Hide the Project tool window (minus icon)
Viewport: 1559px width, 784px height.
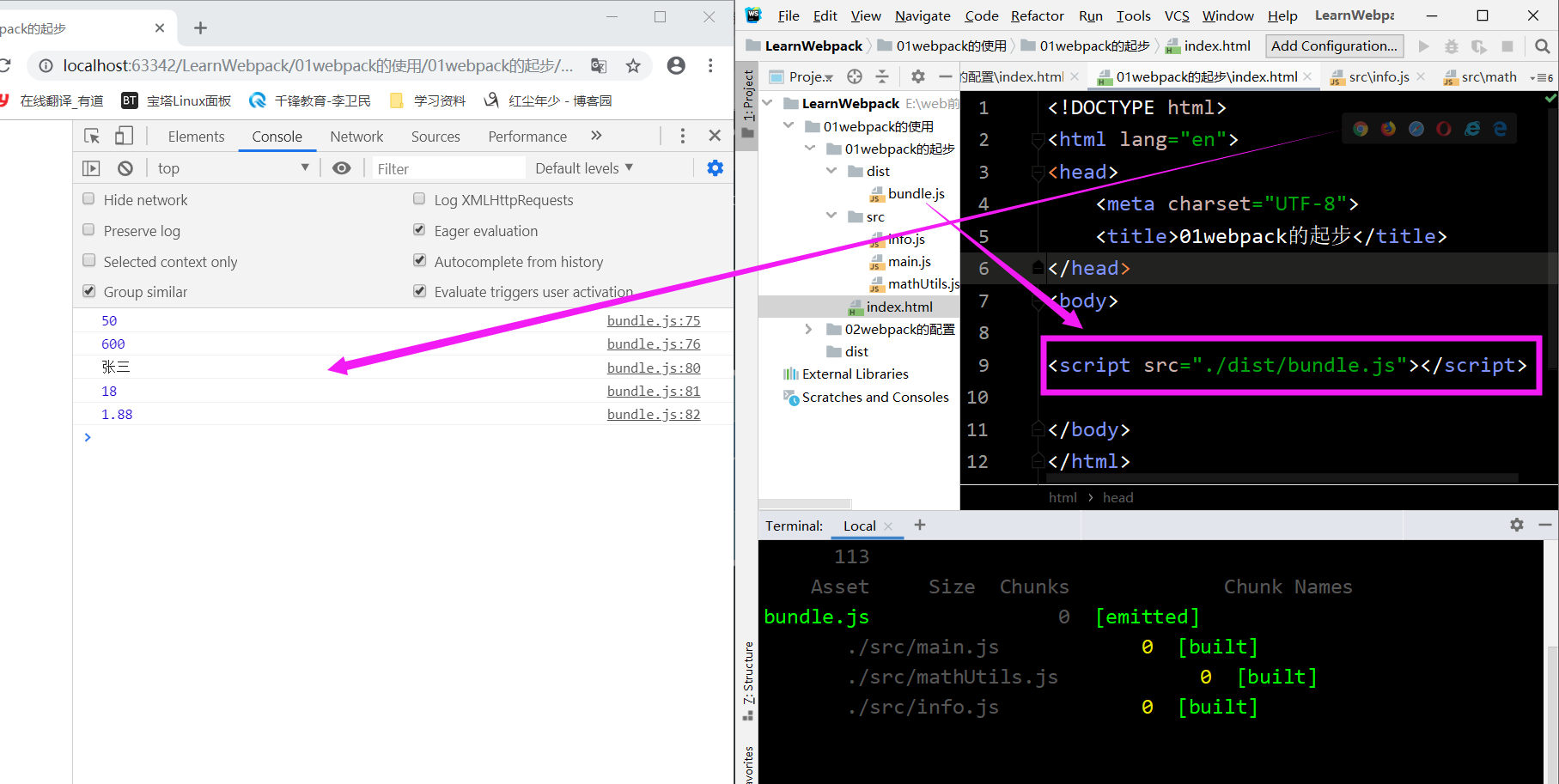[946, 76]
